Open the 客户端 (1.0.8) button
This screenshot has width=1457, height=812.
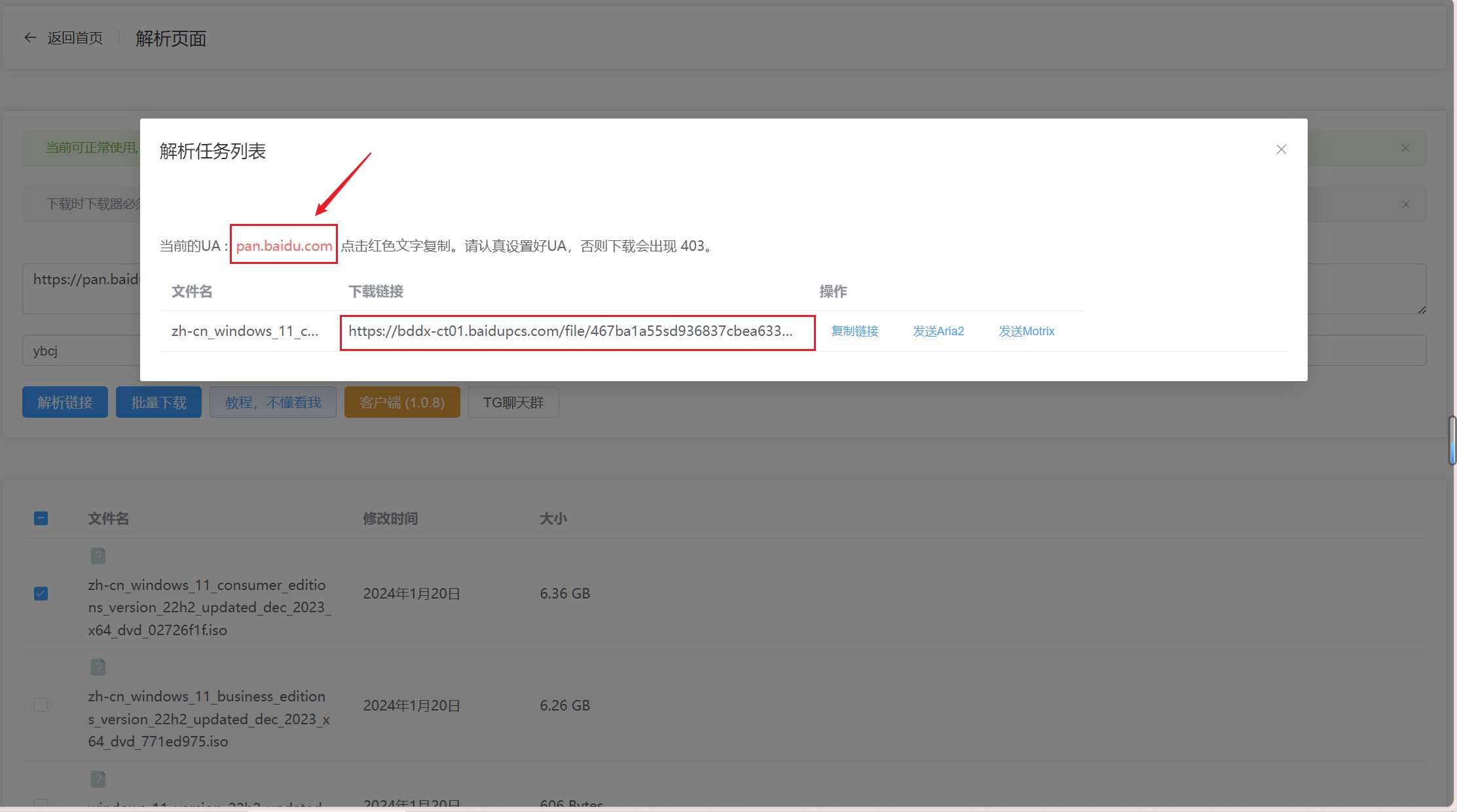(402, 402)
